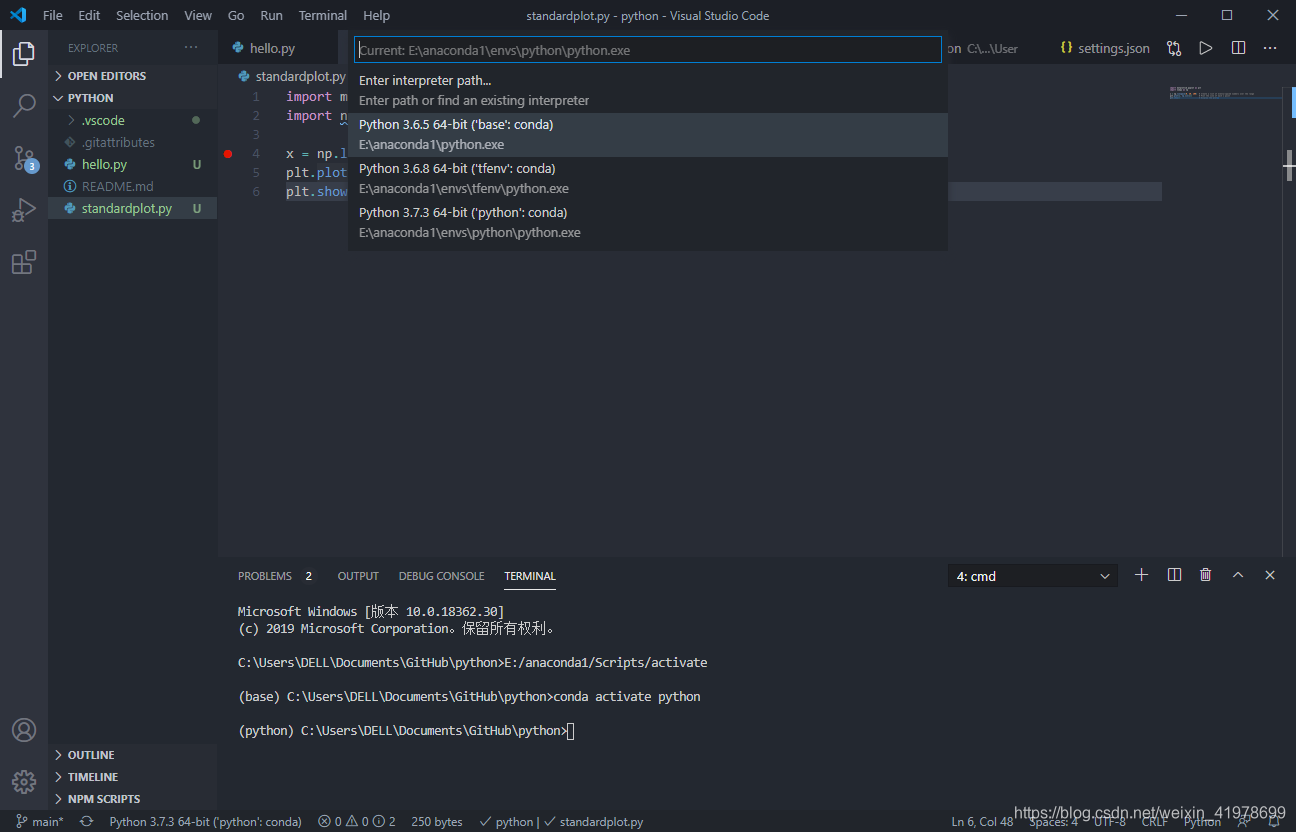Open .gitattributes in the file tree
Screen dimensions: 1296x832
pos(132,142)
